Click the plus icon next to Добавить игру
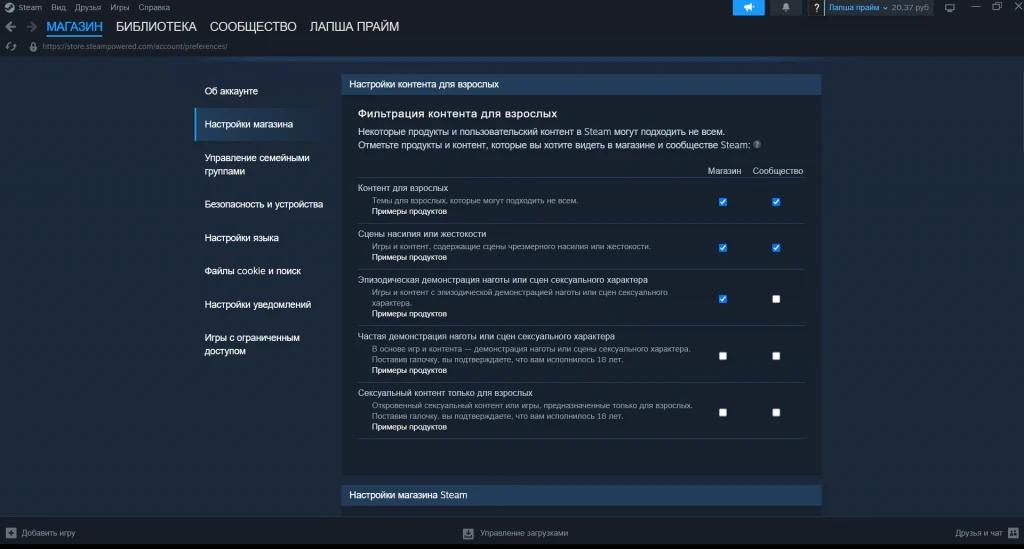The image size is (1024, 549). [11, 533]
